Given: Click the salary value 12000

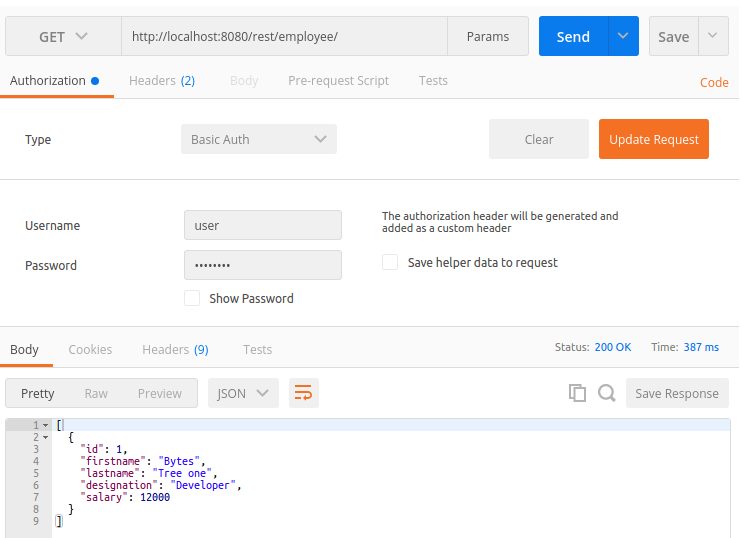Looking at the screenshot, I should [x=155, y=497].
